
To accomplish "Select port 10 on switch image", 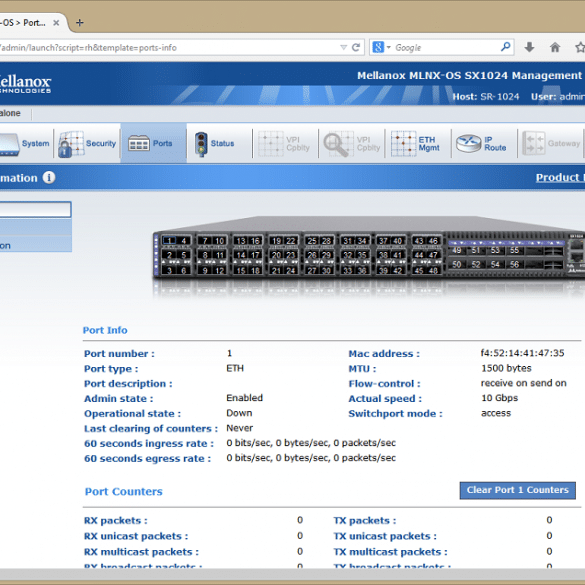I will point(219,241).
